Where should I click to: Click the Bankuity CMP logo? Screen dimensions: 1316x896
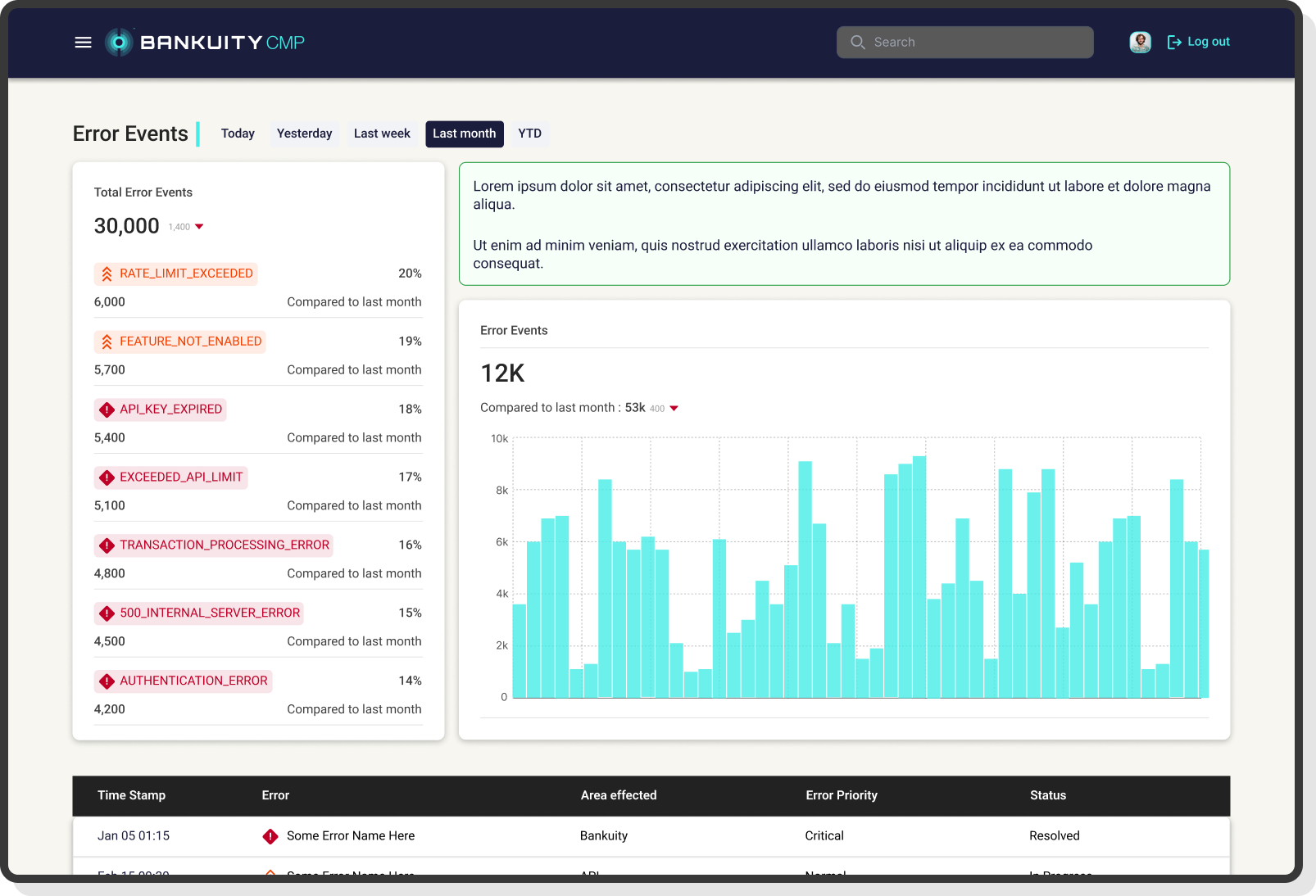204,42
